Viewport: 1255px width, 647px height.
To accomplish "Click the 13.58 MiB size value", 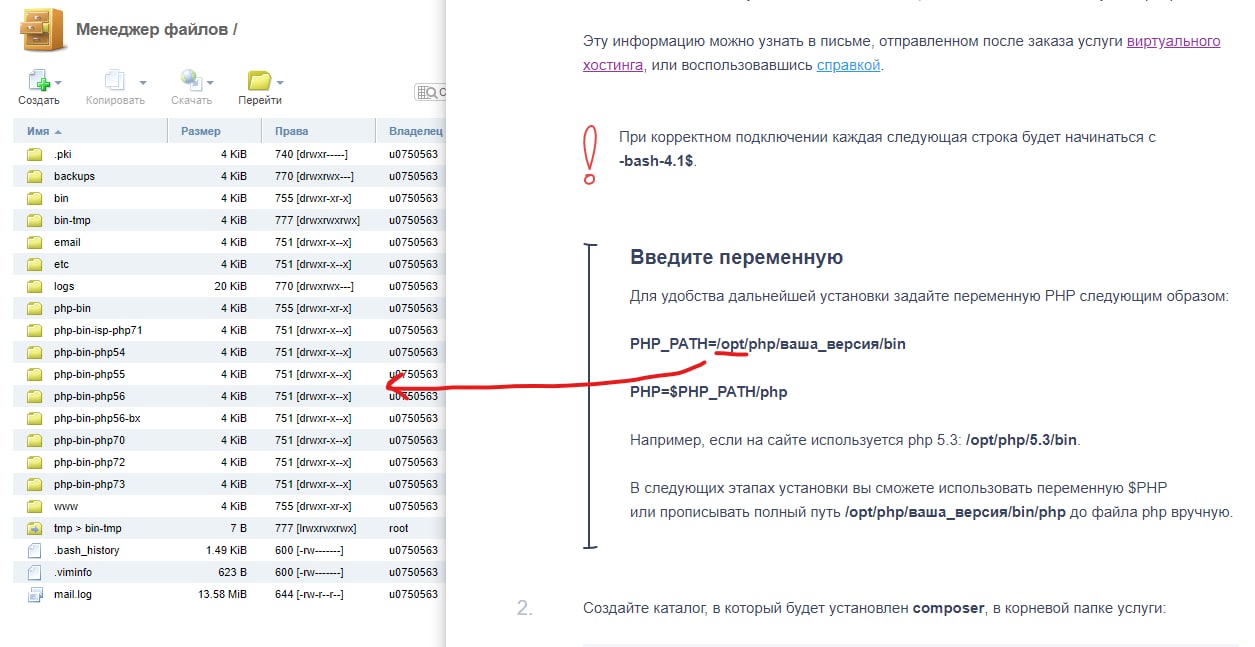I will [223, 594].
